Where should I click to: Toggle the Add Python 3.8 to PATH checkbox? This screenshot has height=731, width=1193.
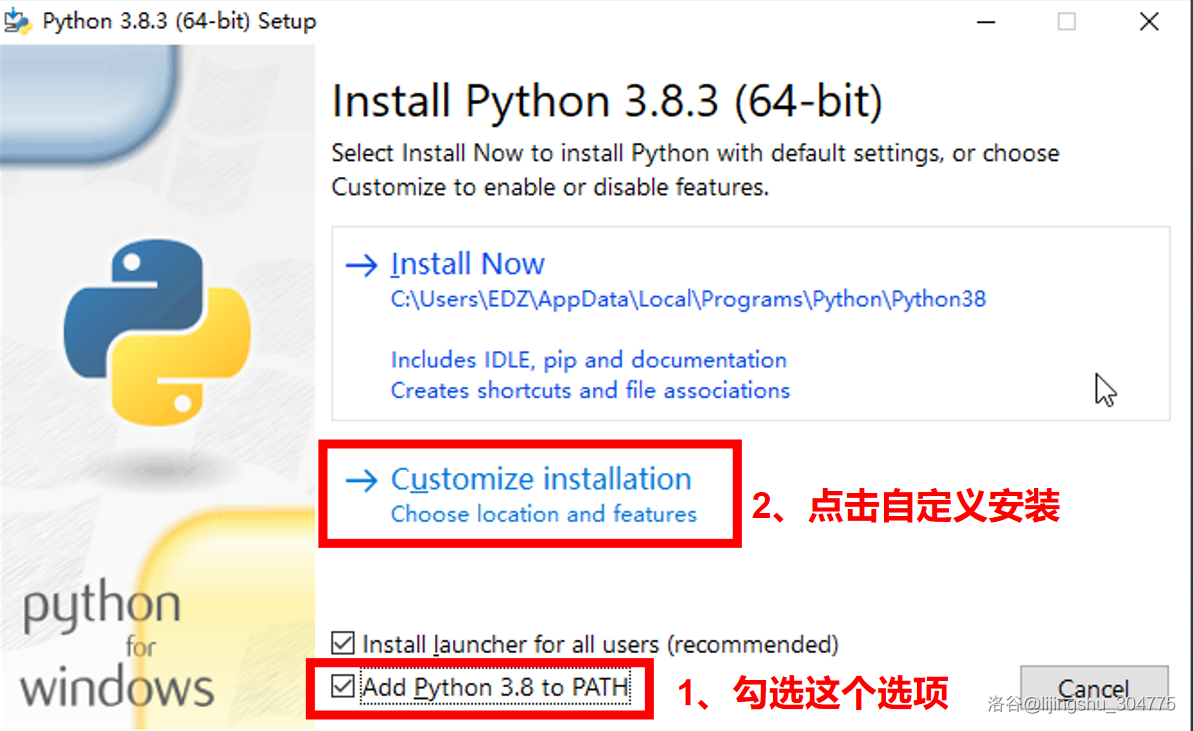(x=343, y=687)
